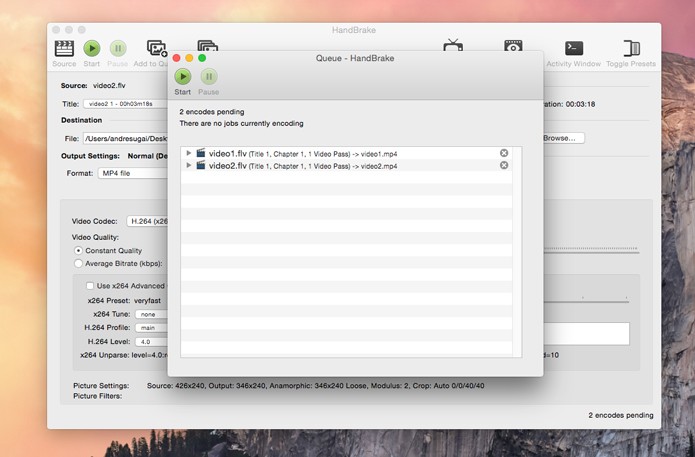
Task: Click the destination File path field
Action: point(126,139)
